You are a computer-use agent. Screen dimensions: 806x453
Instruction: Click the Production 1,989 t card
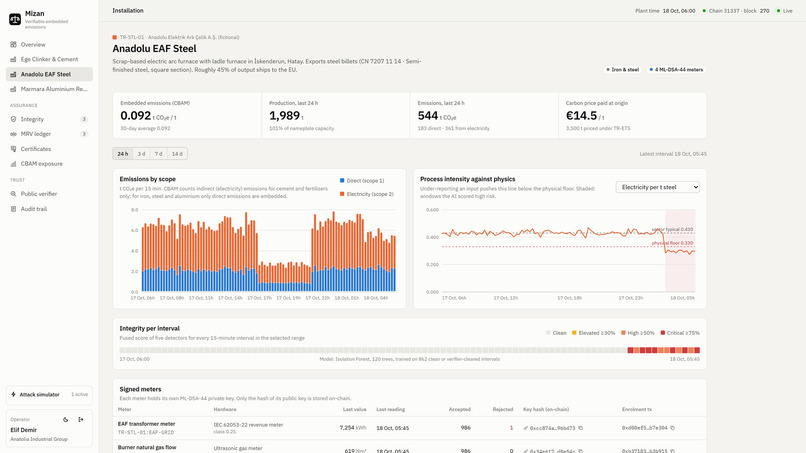[x=336, y=116]
